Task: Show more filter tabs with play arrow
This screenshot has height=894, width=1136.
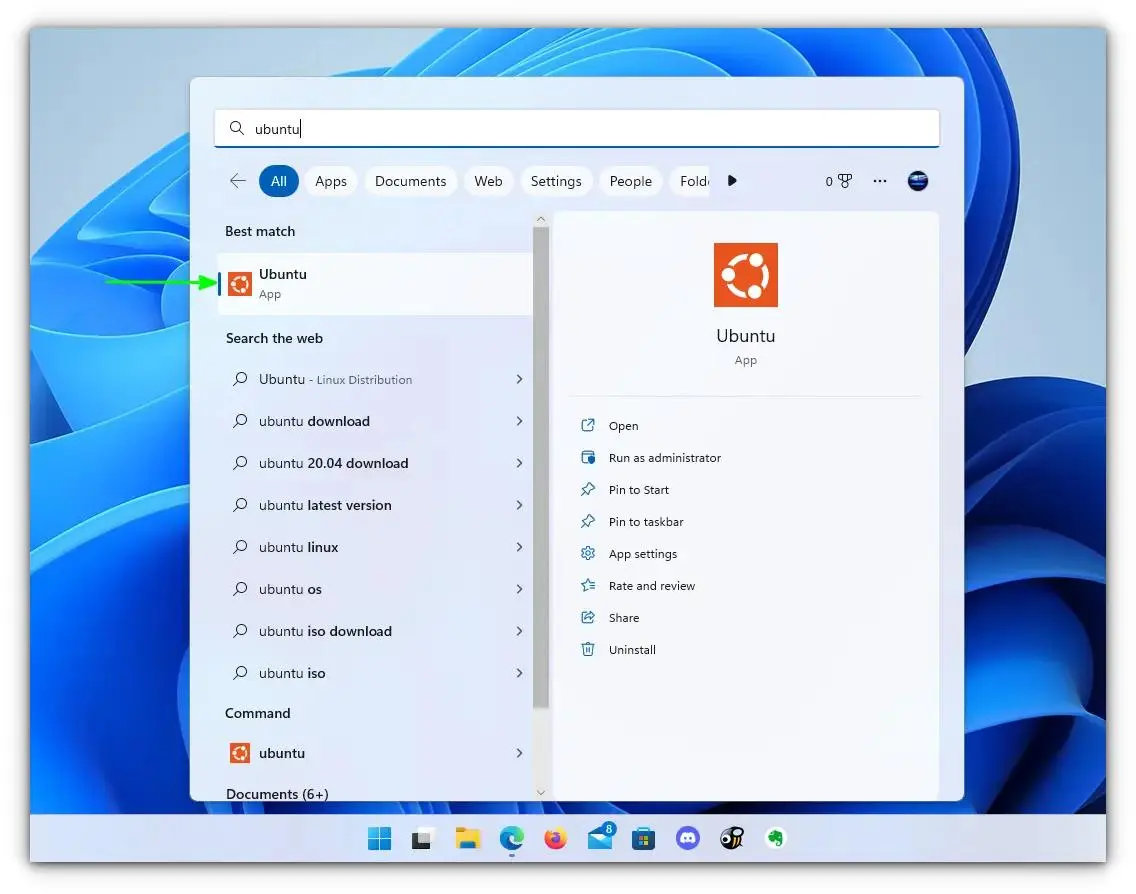Action: (x=732, y=181)
